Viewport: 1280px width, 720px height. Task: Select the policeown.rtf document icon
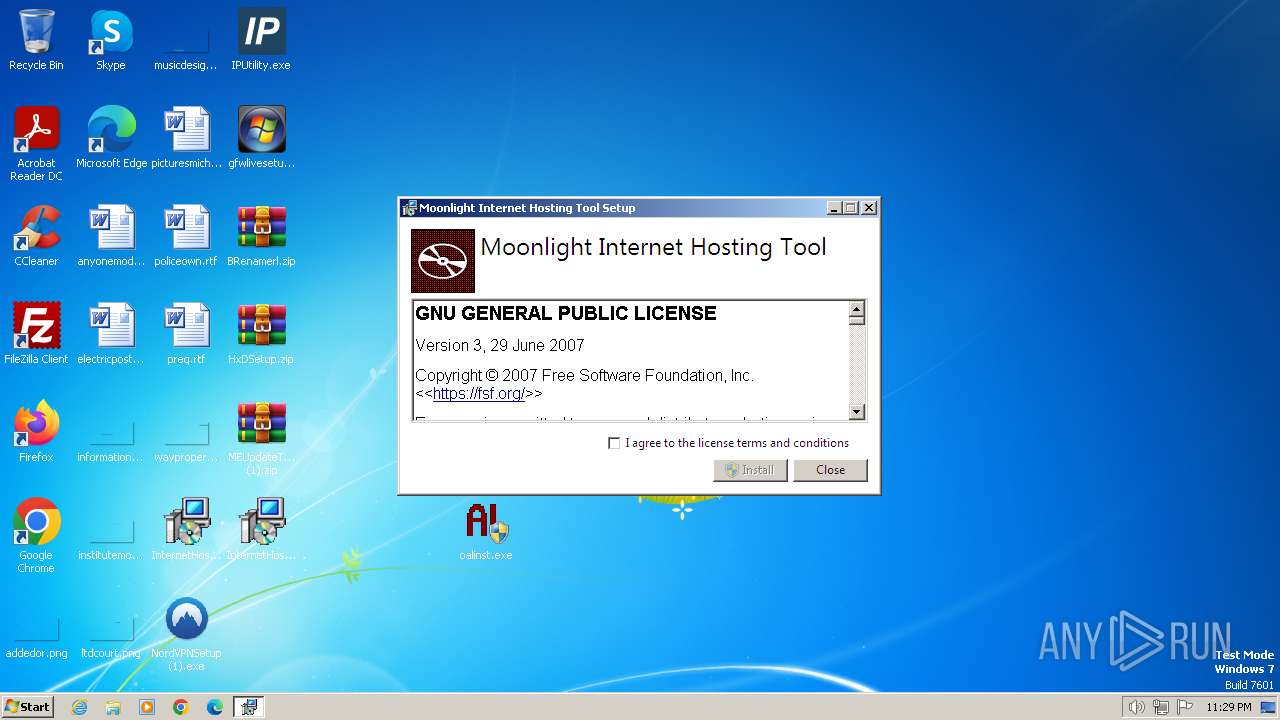[x=187, y=236]
